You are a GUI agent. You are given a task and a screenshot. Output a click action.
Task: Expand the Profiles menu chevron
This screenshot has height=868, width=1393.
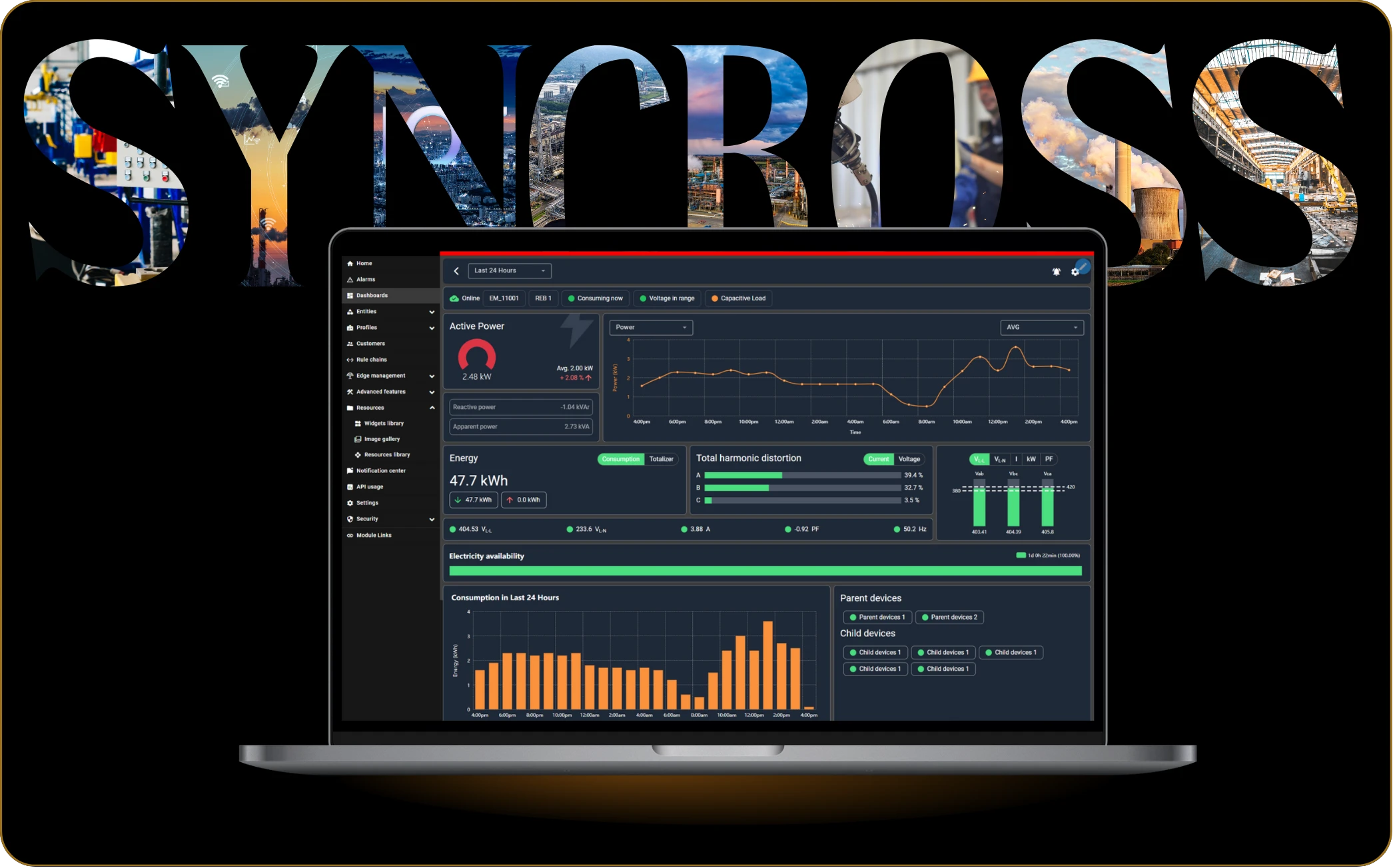pos(432,328)
